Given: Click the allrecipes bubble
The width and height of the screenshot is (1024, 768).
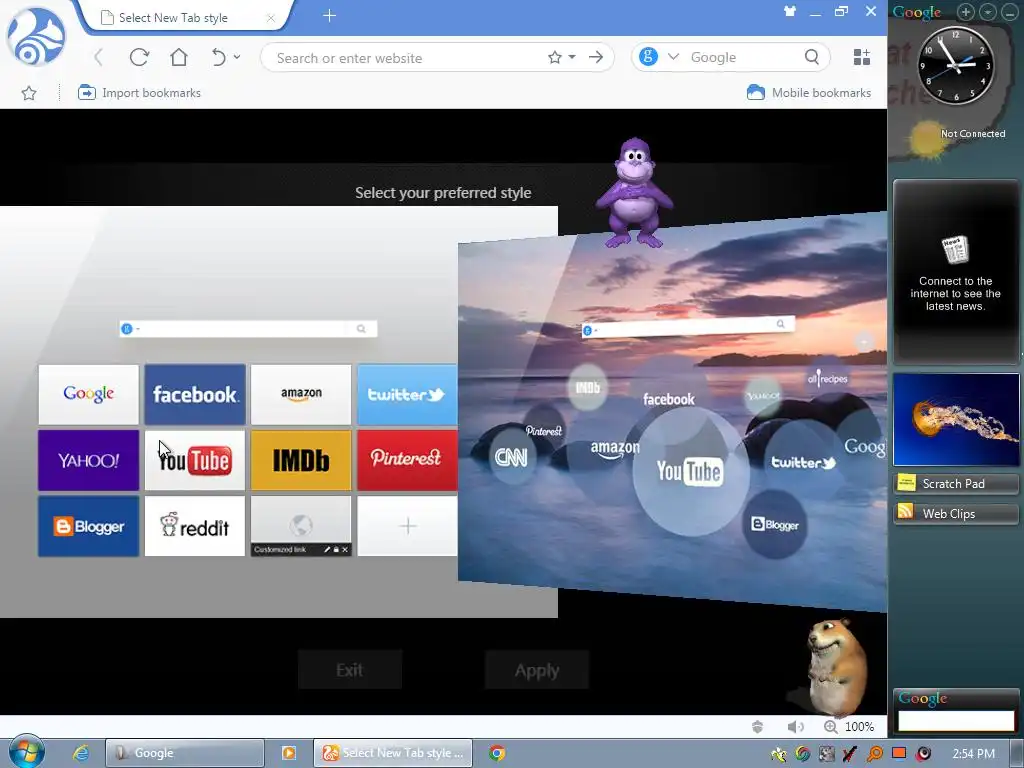Looking at the screenshot, I should click(827, 378).
